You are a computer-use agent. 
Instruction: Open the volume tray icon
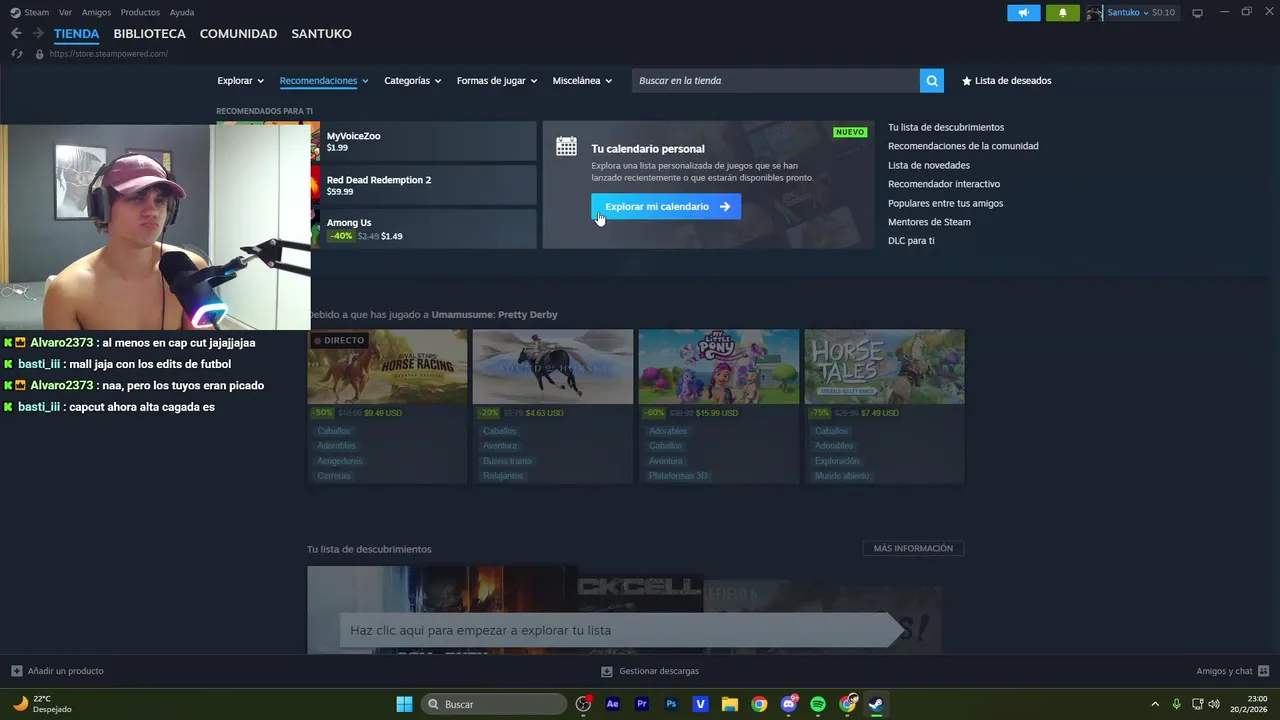coord(1214,704)
